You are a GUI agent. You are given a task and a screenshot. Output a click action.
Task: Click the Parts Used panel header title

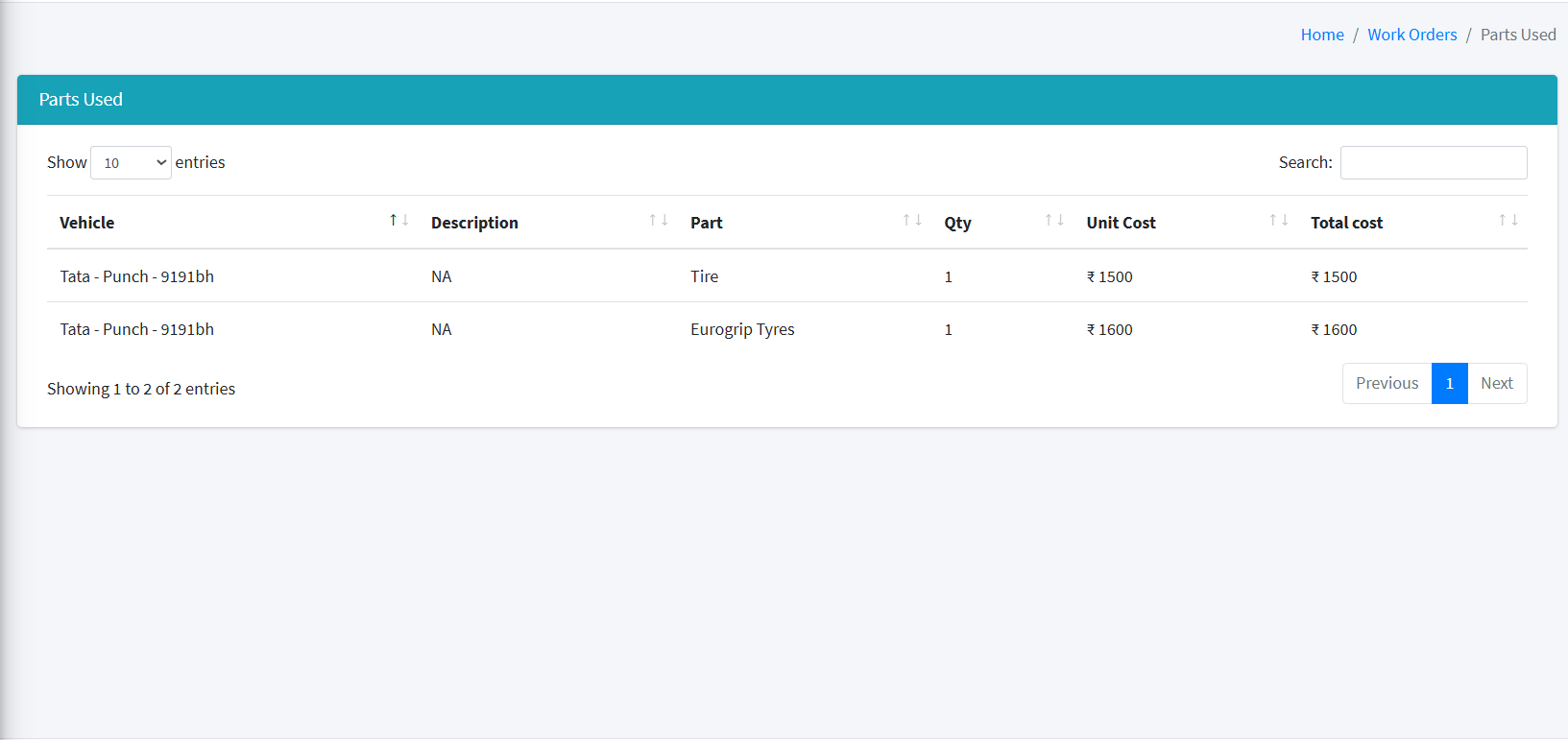[81, 100]
